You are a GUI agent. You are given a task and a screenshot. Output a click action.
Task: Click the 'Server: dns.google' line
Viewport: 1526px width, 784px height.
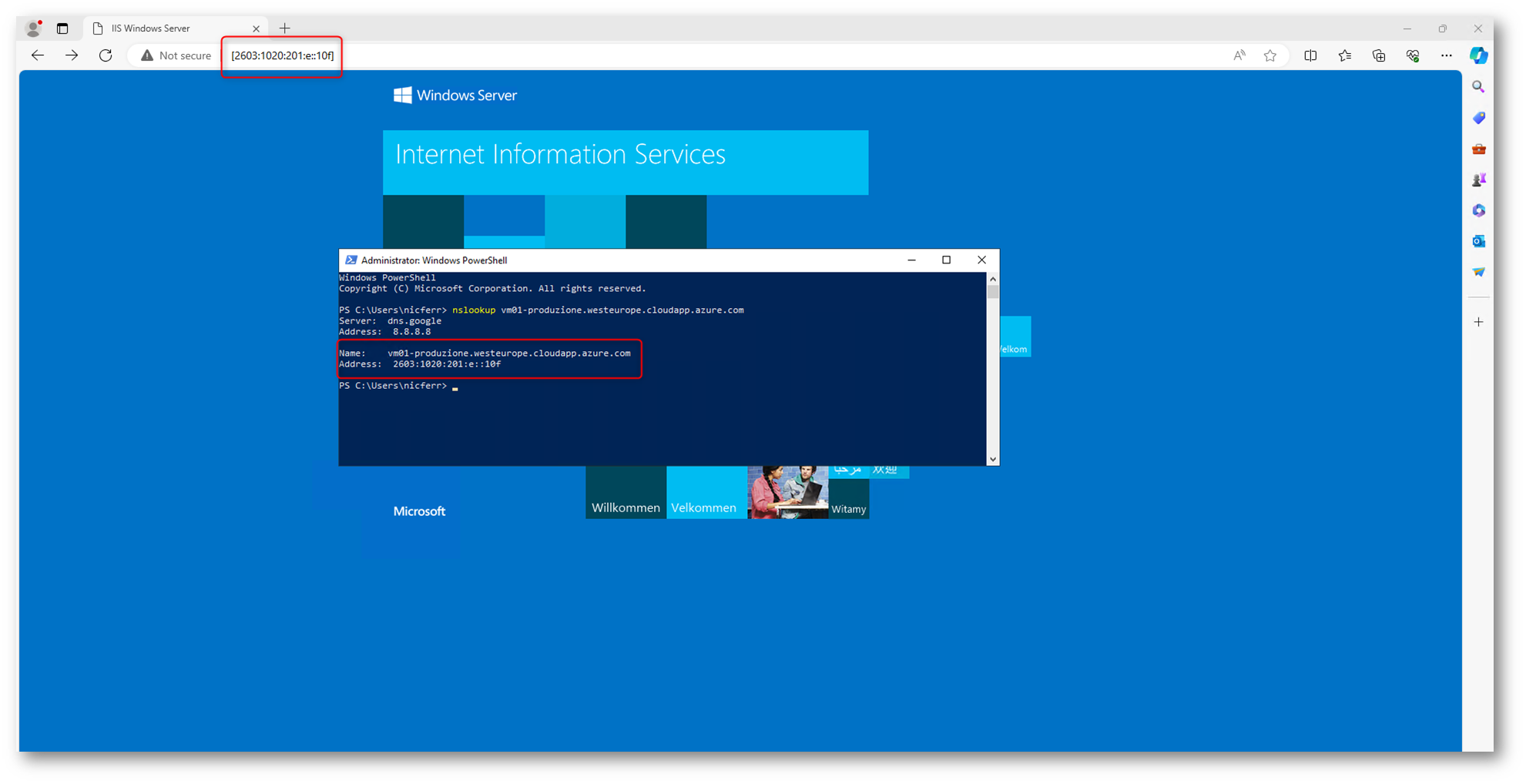click(x=391, y=321)
